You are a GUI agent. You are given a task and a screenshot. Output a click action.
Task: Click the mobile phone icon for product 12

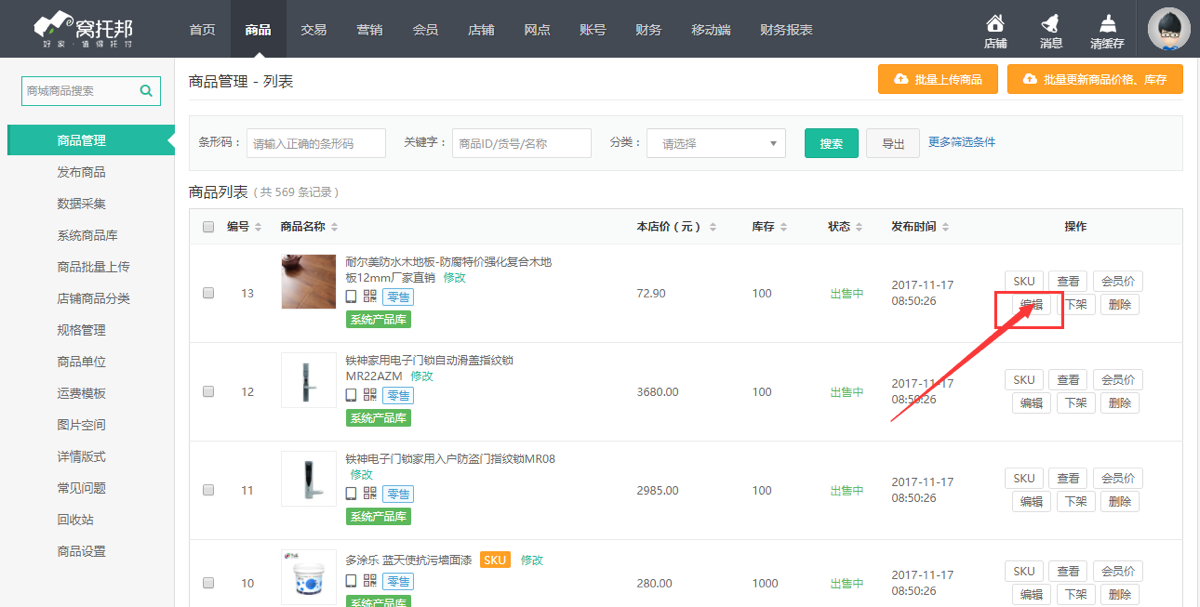[351, 394]
